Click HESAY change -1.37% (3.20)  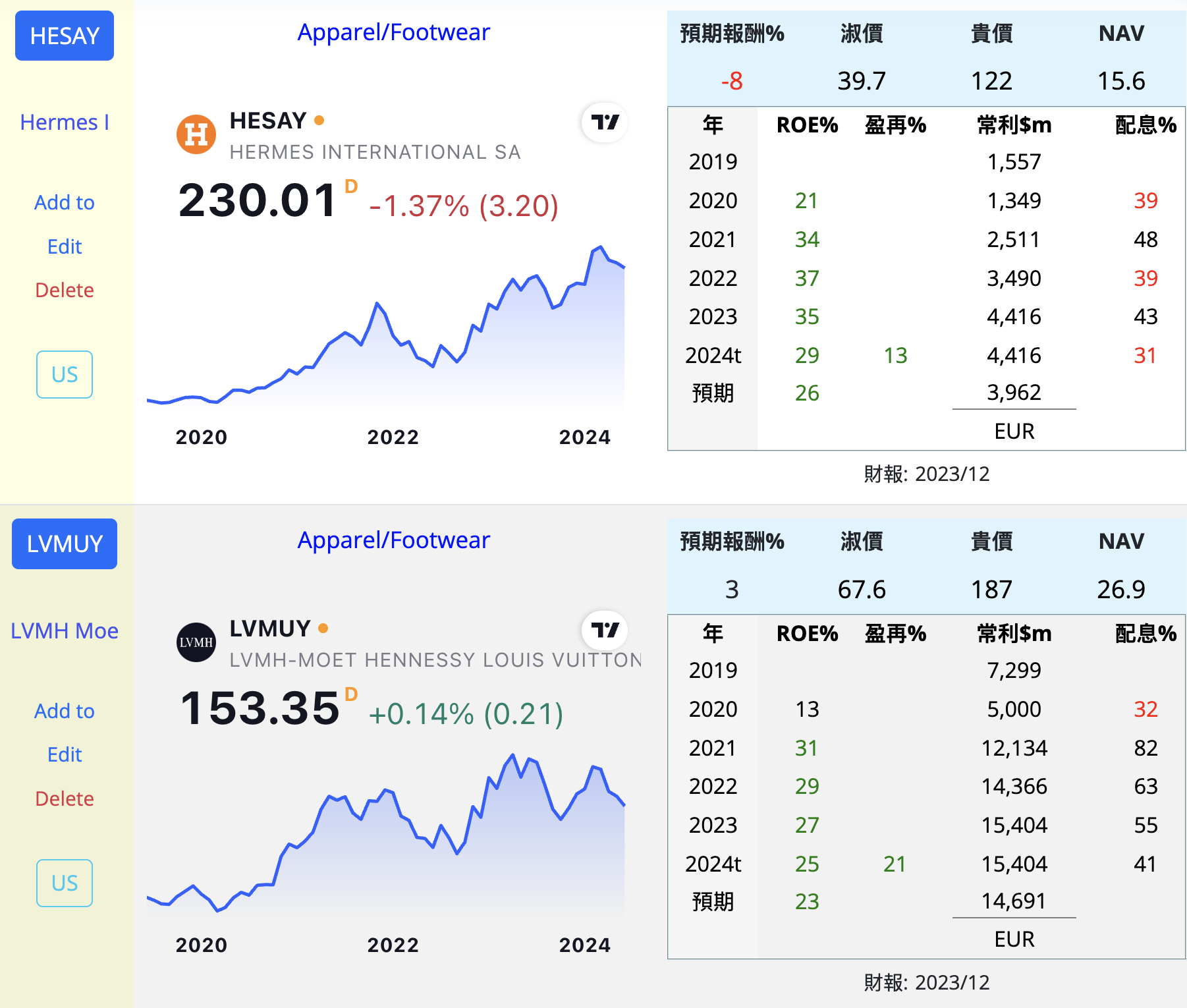tap(464, 206)
